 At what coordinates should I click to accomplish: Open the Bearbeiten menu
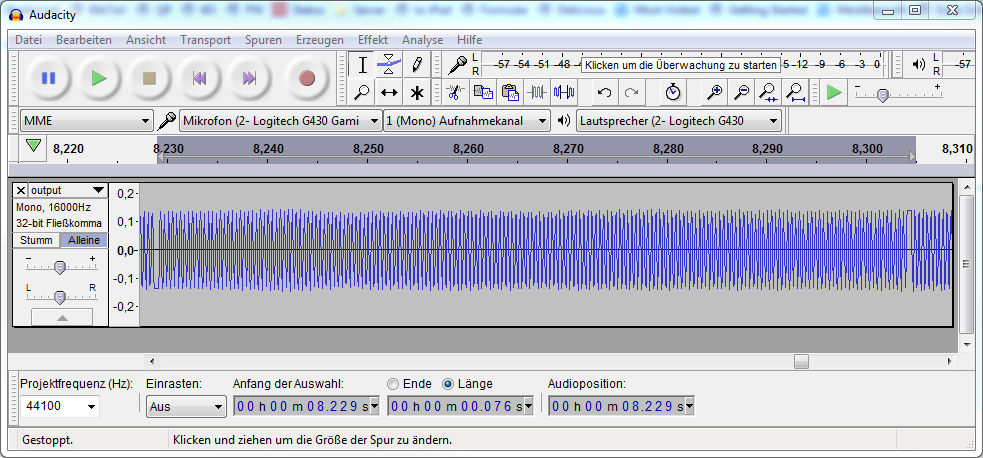[x=84, y=39]
